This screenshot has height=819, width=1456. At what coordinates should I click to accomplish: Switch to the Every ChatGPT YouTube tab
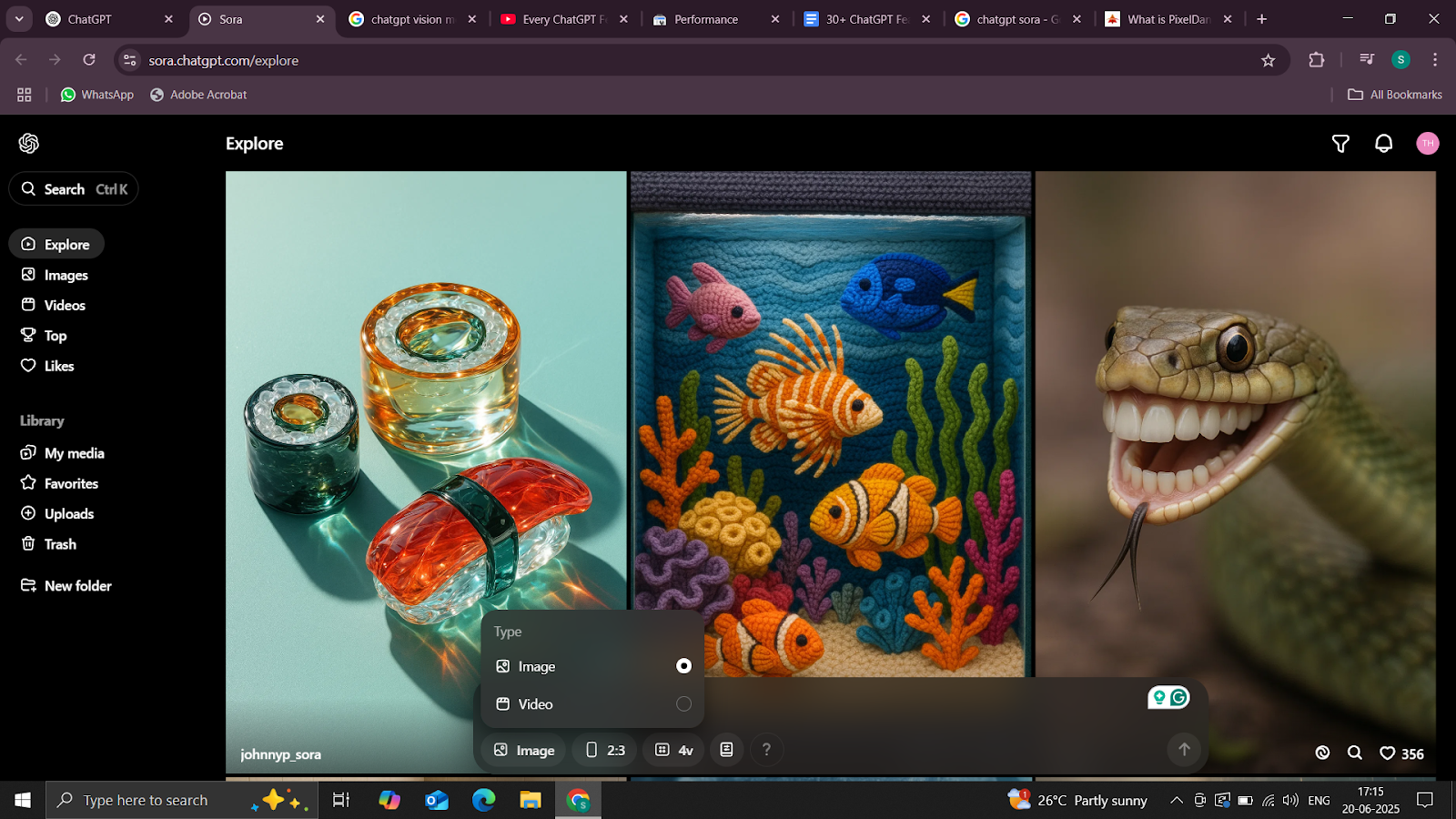564,19
